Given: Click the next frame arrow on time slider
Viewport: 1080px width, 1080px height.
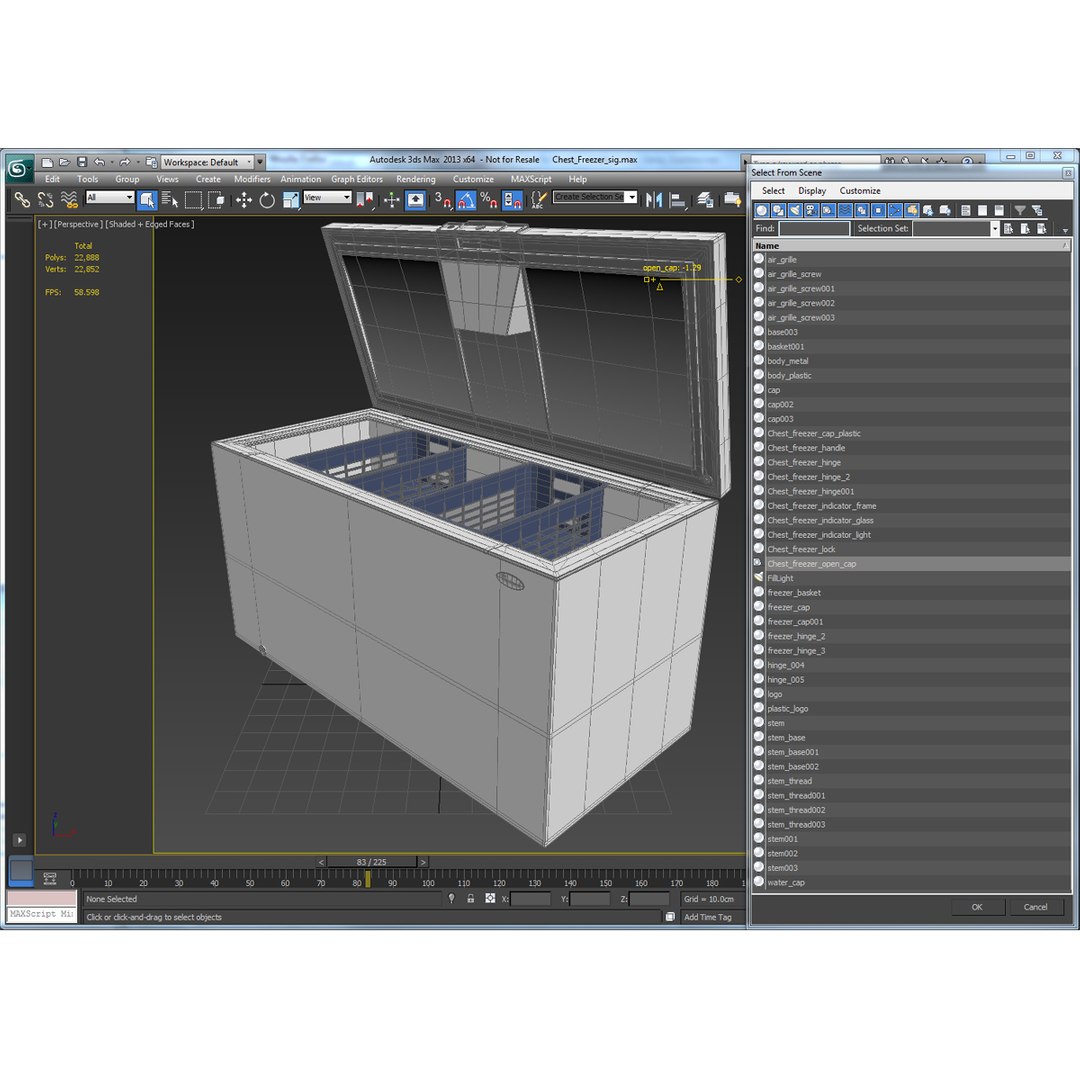Looking at the screenshot, I should pos(423,862).
